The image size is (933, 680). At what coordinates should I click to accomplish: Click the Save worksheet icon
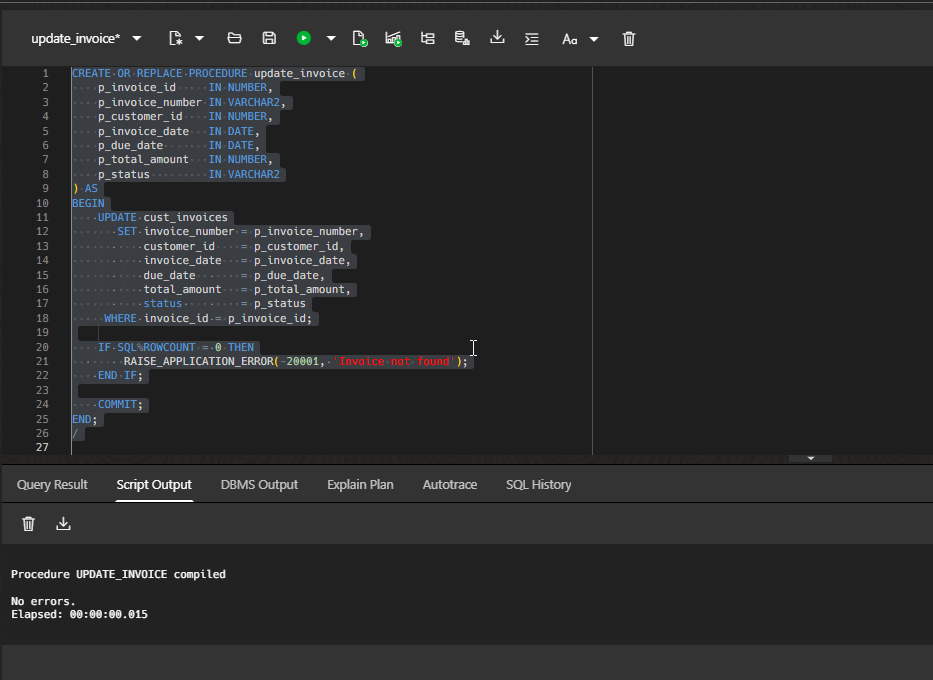(x=269, y=38)
